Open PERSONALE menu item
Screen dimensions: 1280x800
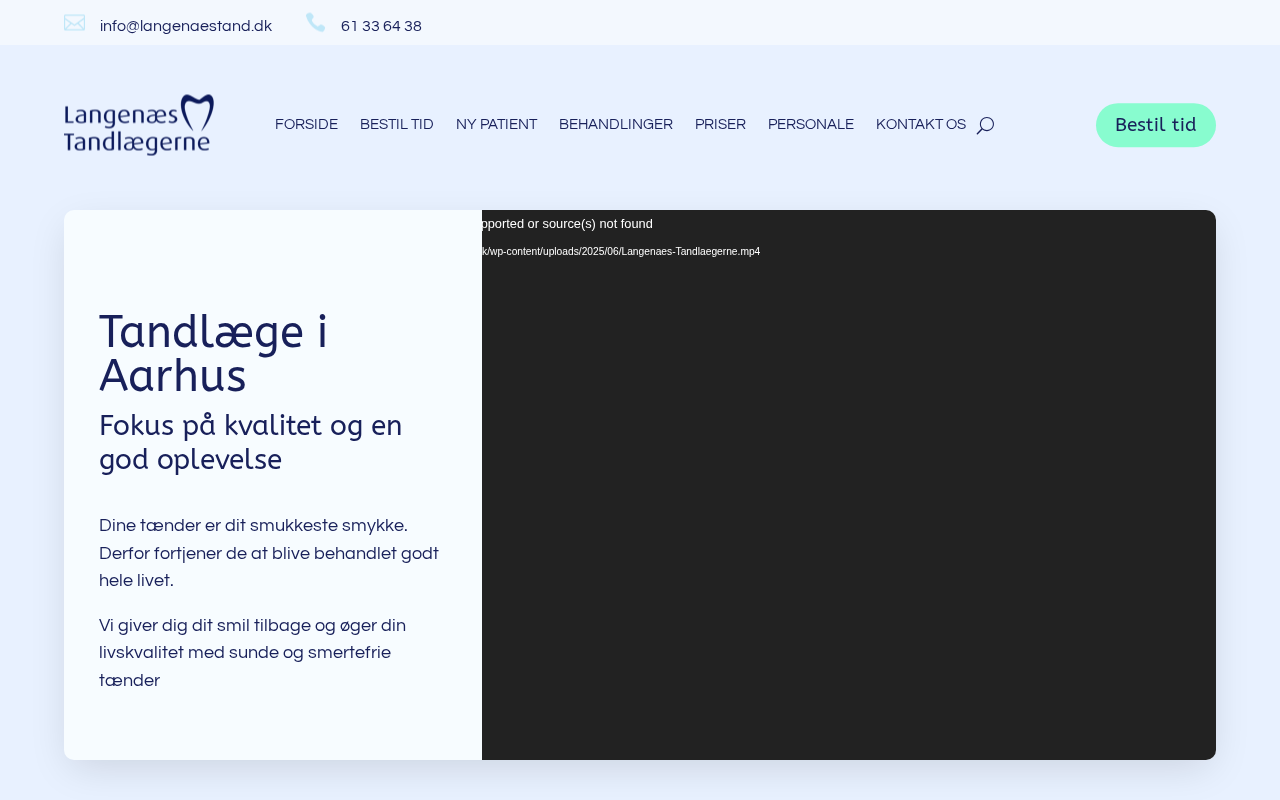point(811,125)
